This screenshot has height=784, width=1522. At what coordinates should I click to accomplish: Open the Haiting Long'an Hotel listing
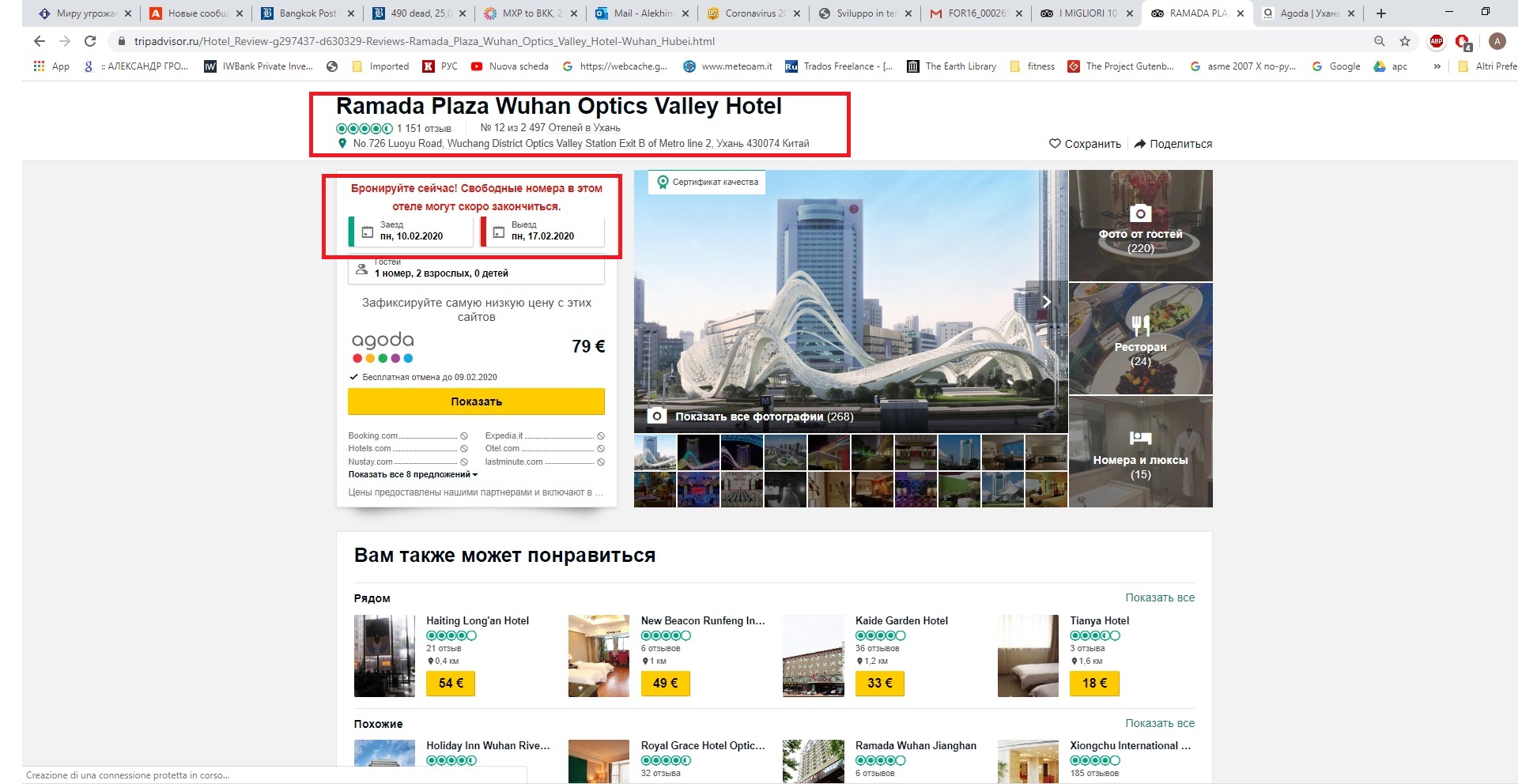point(478,620)
